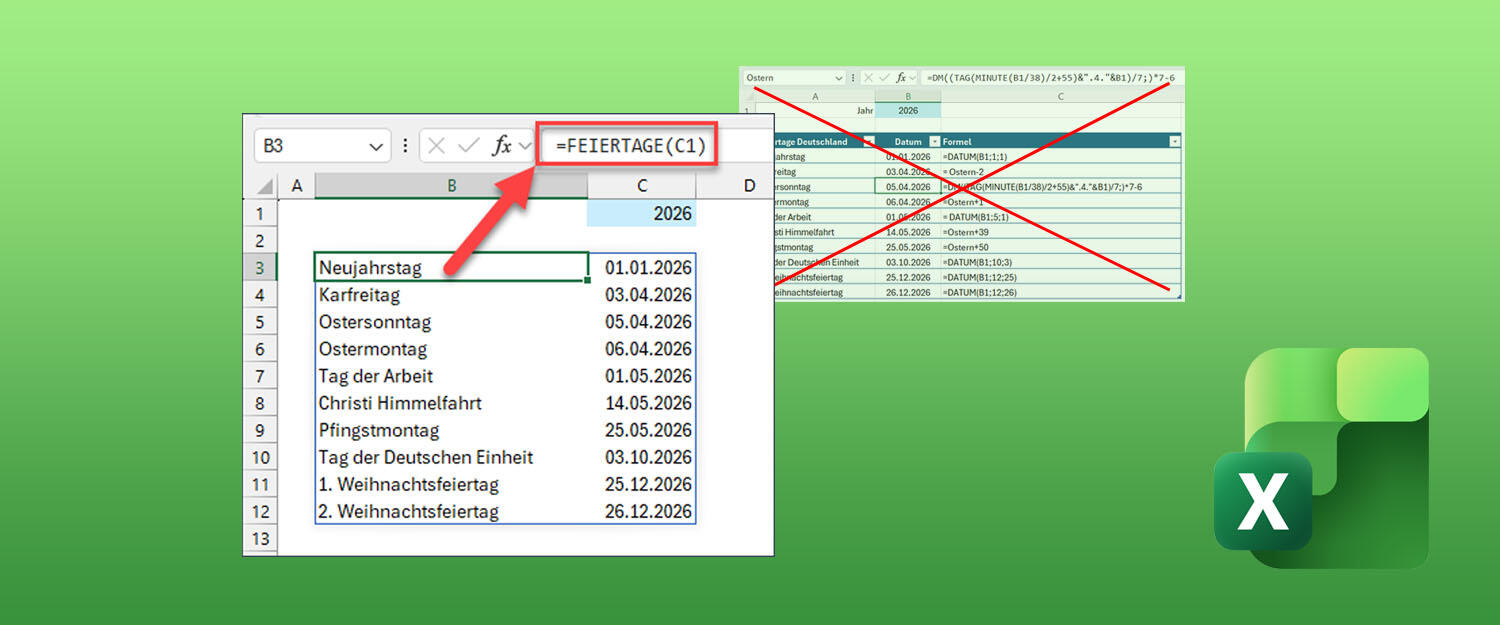
Task: Click the cell 'Neujahrstag'
Action: pos(452,267)
